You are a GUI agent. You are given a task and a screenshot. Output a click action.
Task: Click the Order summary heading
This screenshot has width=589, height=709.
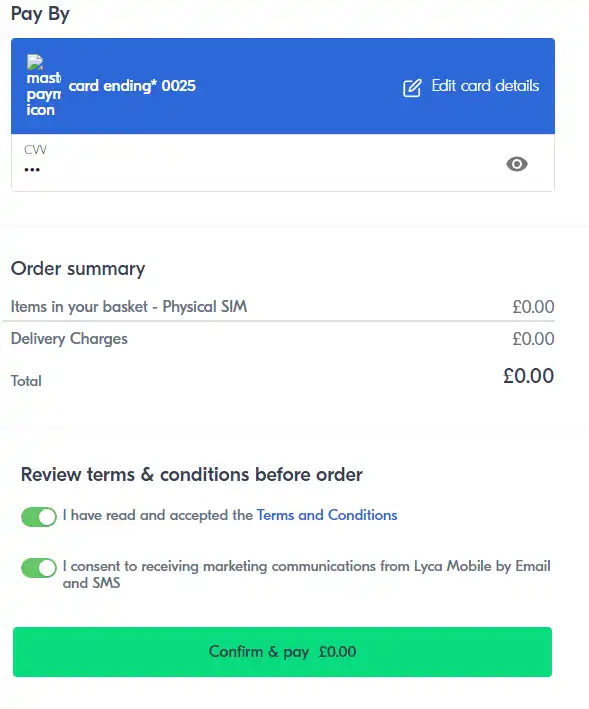(78, 269)
